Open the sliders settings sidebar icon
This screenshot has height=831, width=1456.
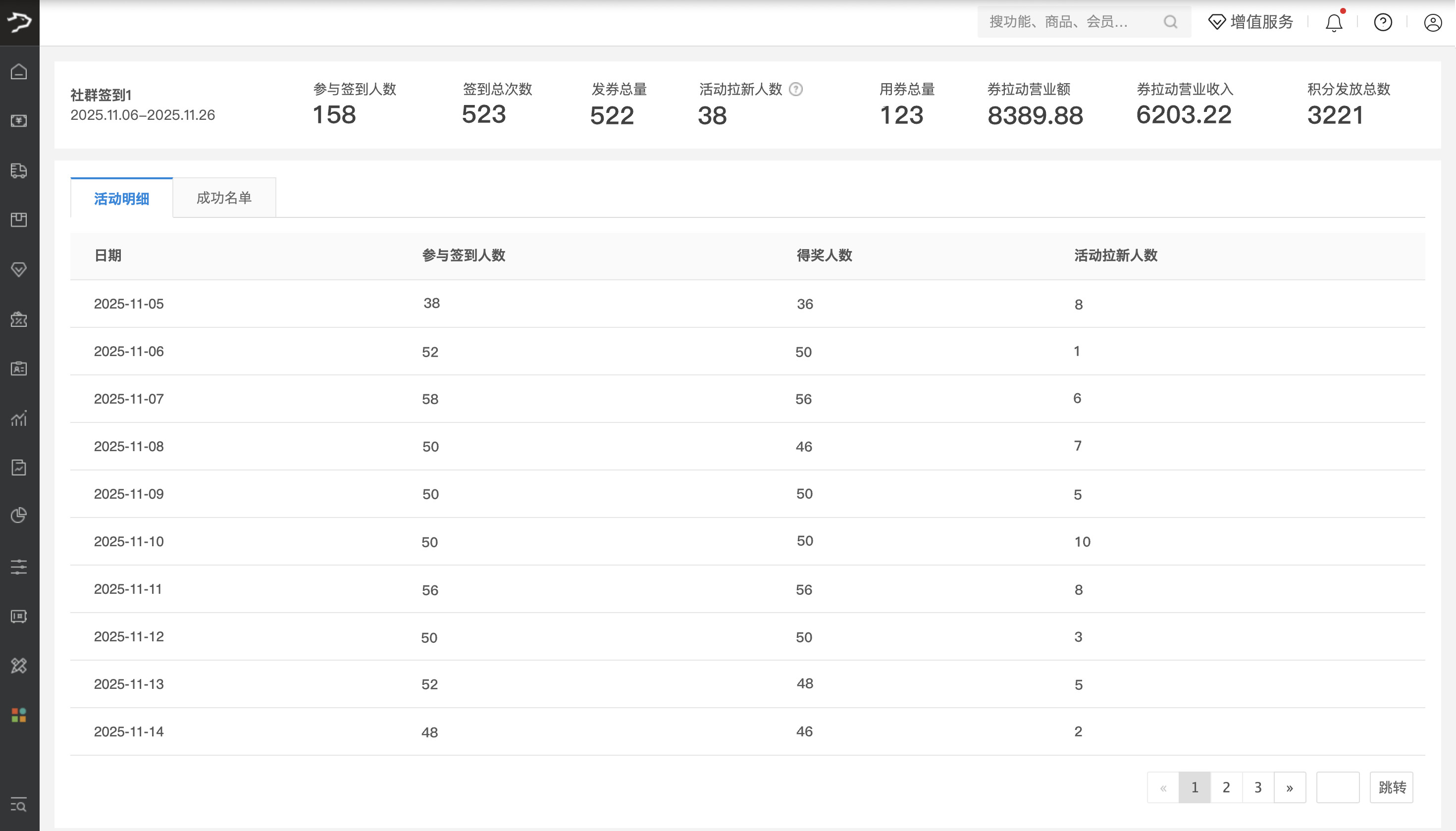[19, 567]
